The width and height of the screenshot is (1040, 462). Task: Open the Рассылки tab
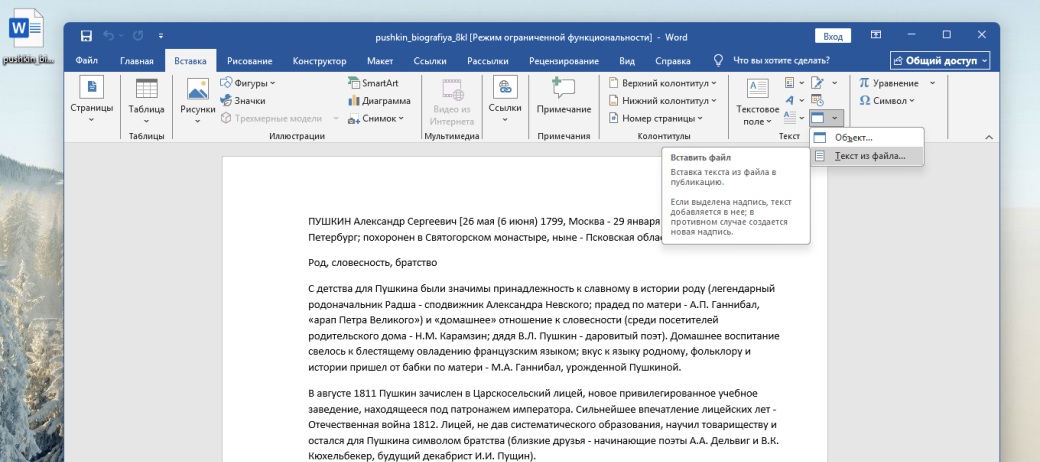tap(488, 61)
